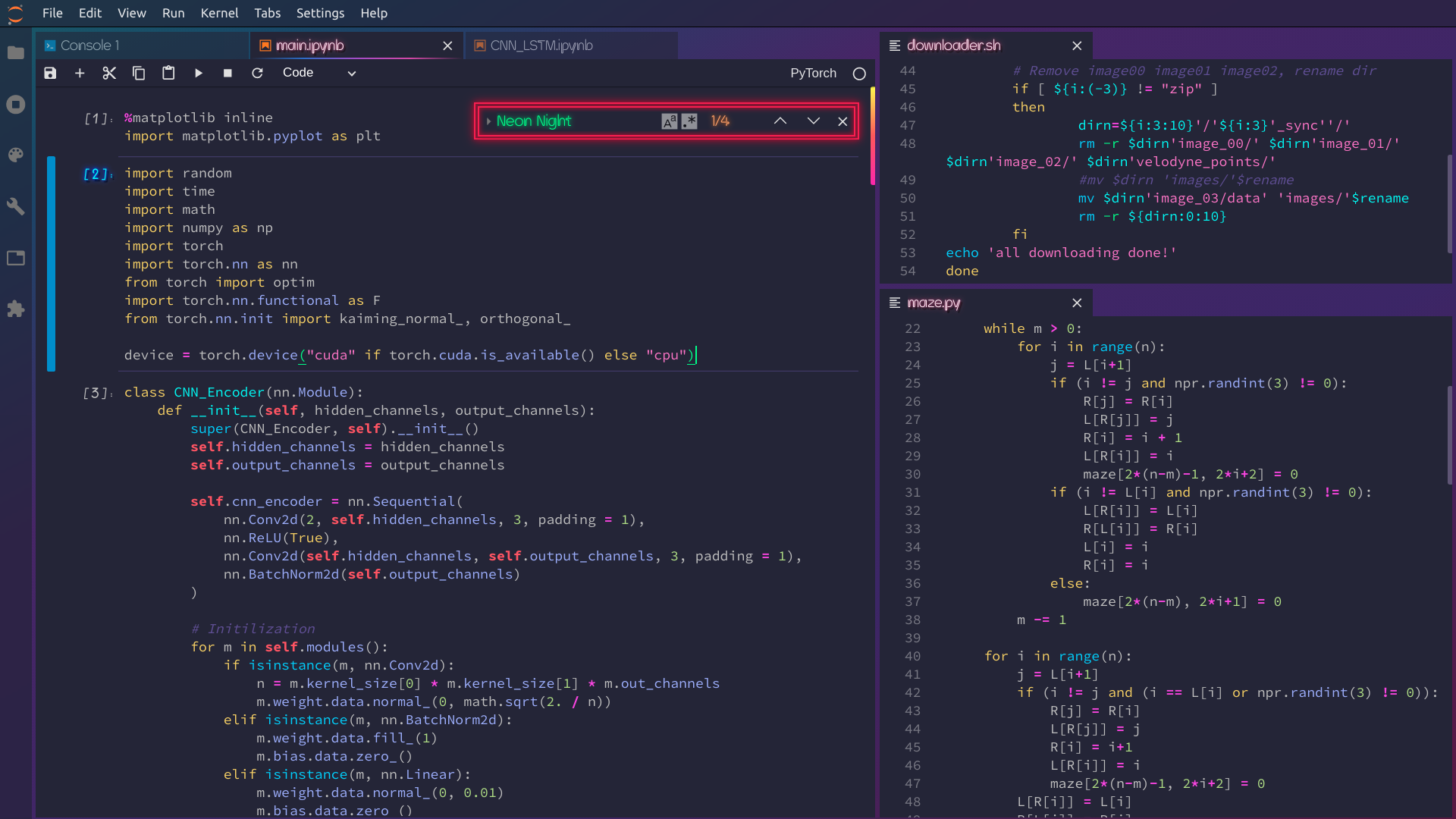The image size is (1456, 819).
Task: Open the extension manager puzzle icon
Action: (16, 309)
